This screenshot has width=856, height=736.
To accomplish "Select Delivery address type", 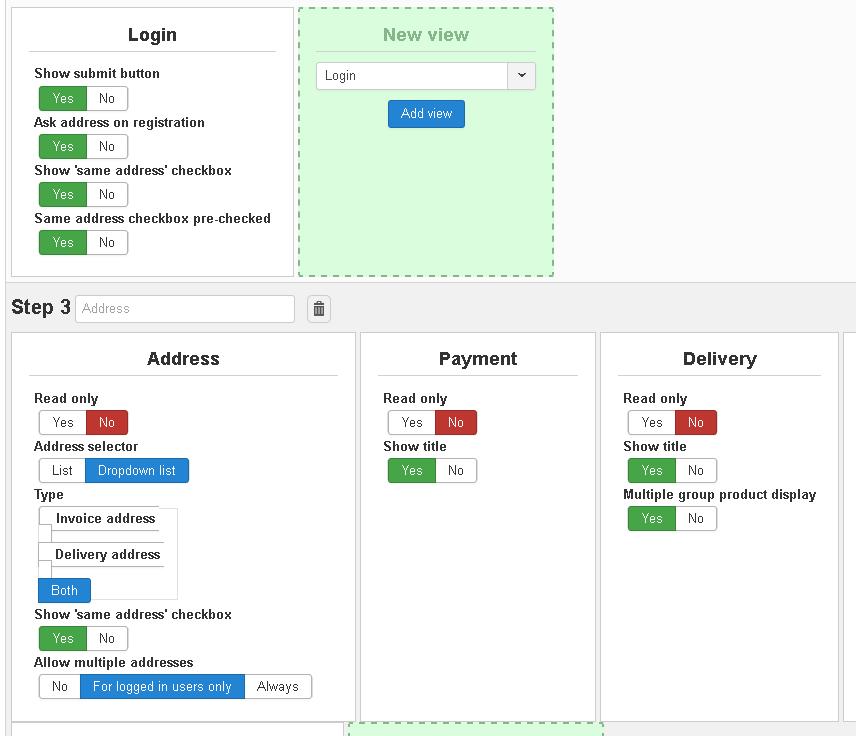I will point(108,554).
